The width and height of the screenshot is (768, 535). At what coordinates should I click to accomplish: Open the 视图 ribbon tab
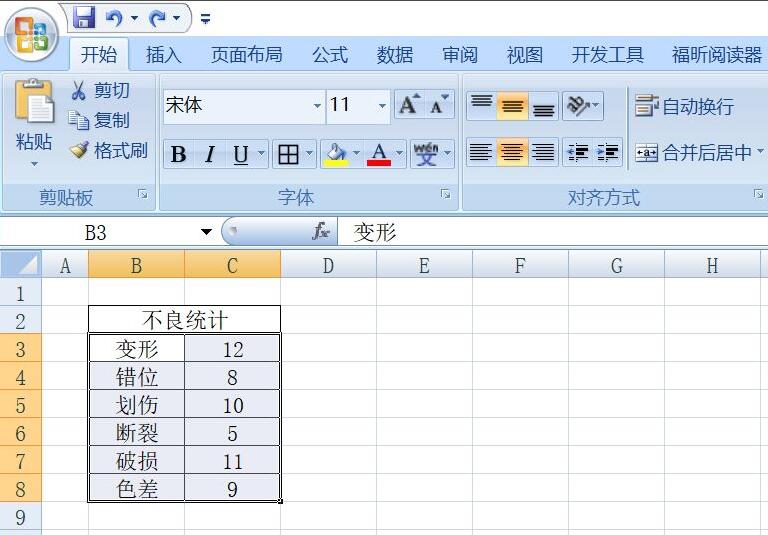point(525,54)
